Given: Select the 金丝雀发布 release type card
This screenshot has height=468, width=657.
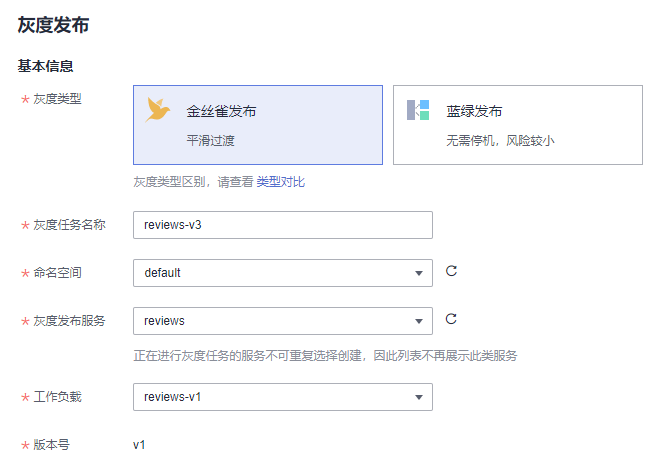Looking at the screenshot, I should 257,124.
